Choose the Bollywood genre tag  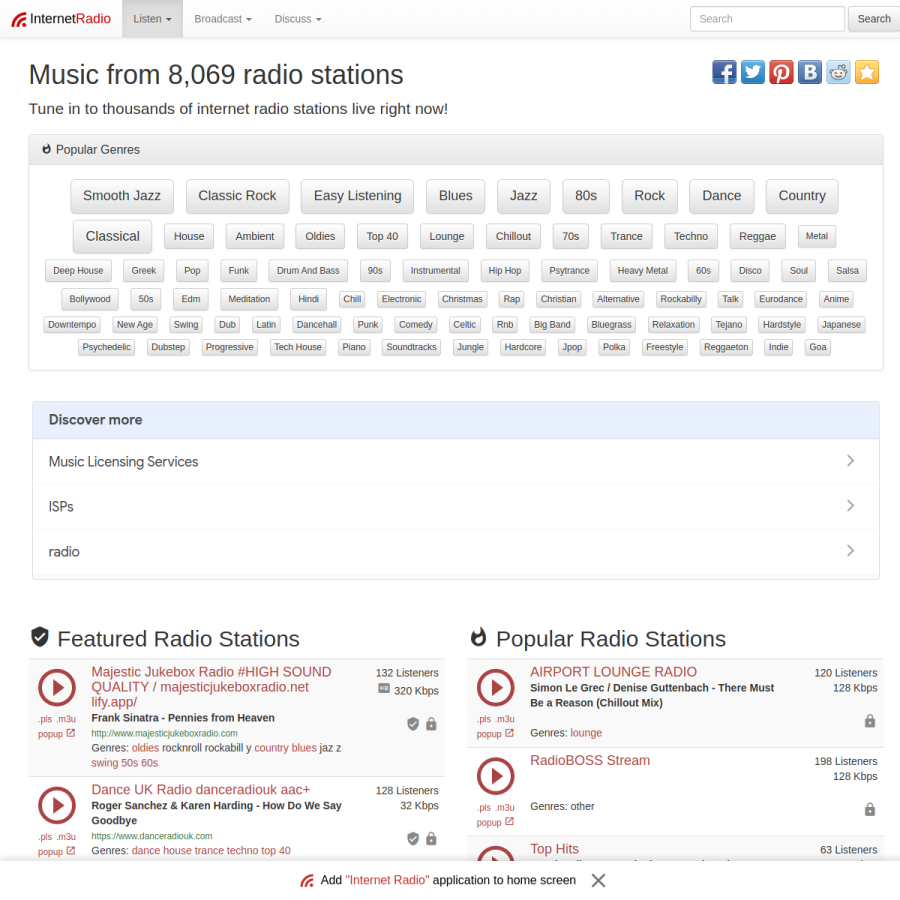point(90,299)
